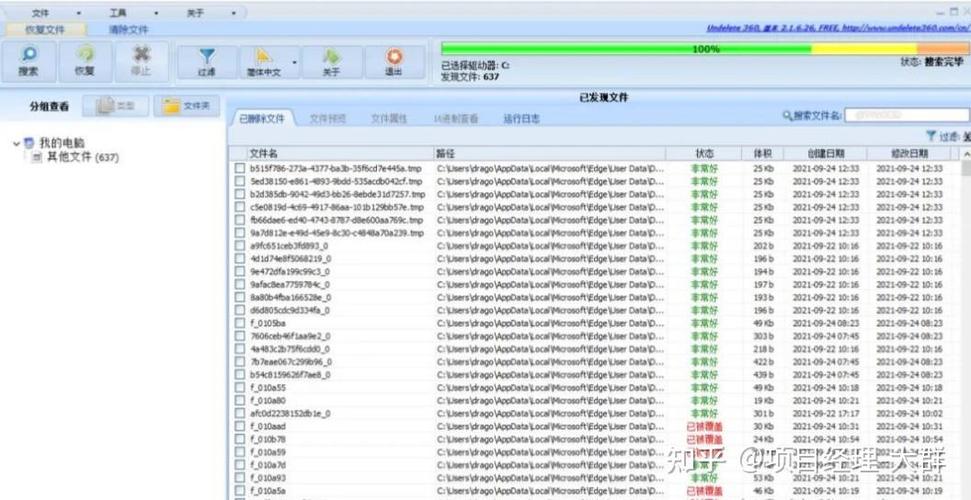Switch to the 恢复文件 ribbon tab
This screenshot has width=971, height=500.
(x=45, y=29)
